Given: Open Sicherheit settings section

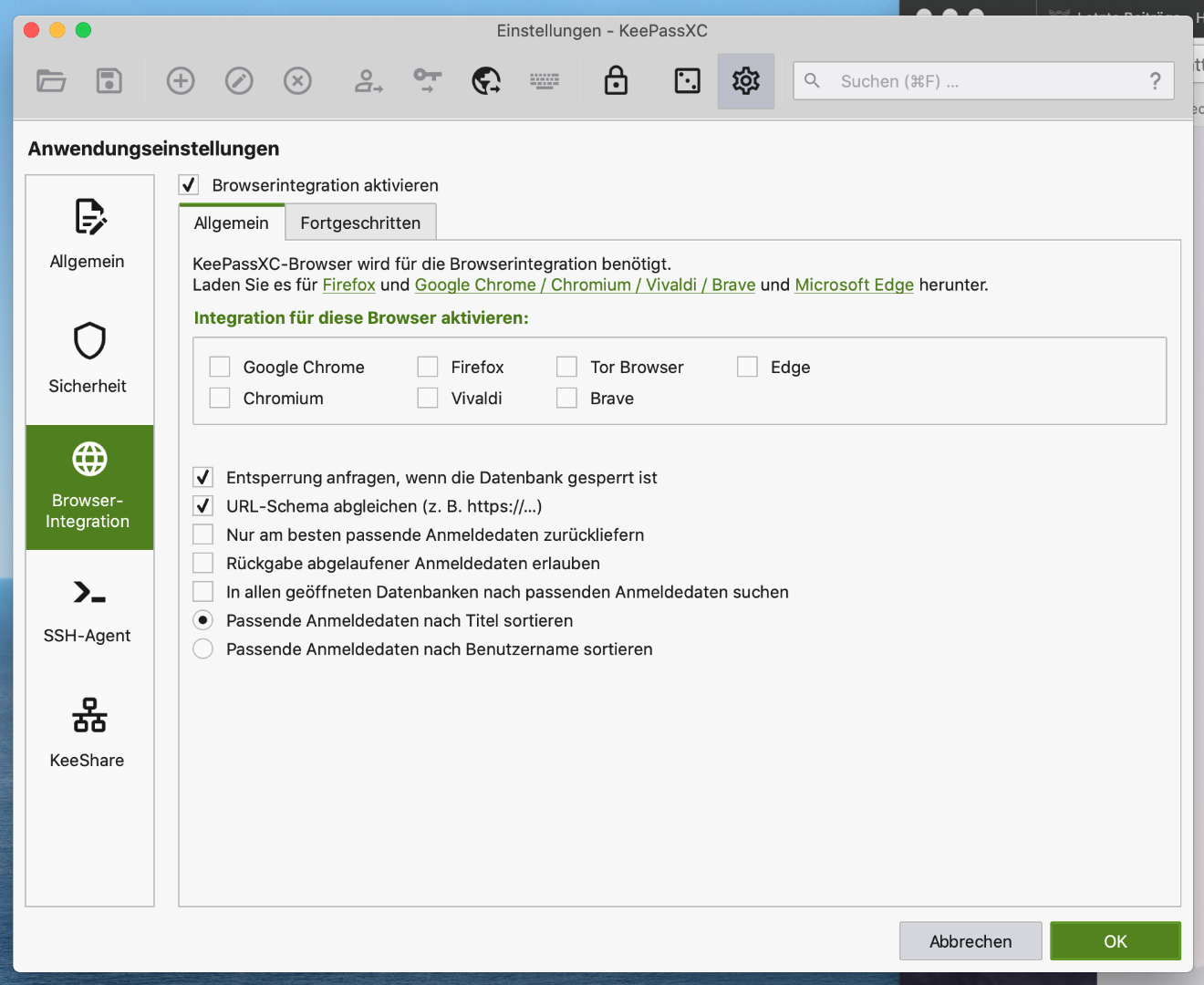Looking at the screenshot, I should coord(88,358).
